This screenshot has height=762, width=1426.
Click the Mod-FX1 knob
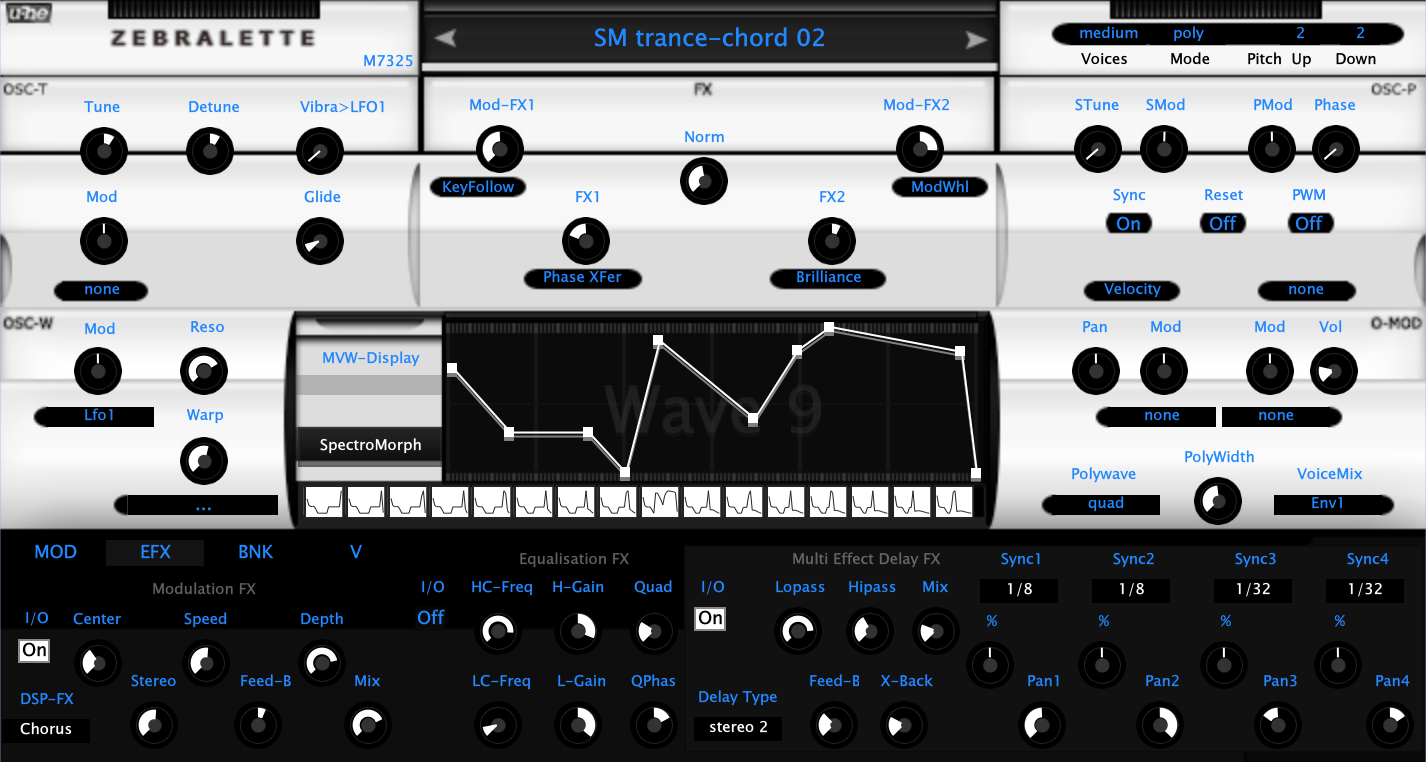point(499,149)
